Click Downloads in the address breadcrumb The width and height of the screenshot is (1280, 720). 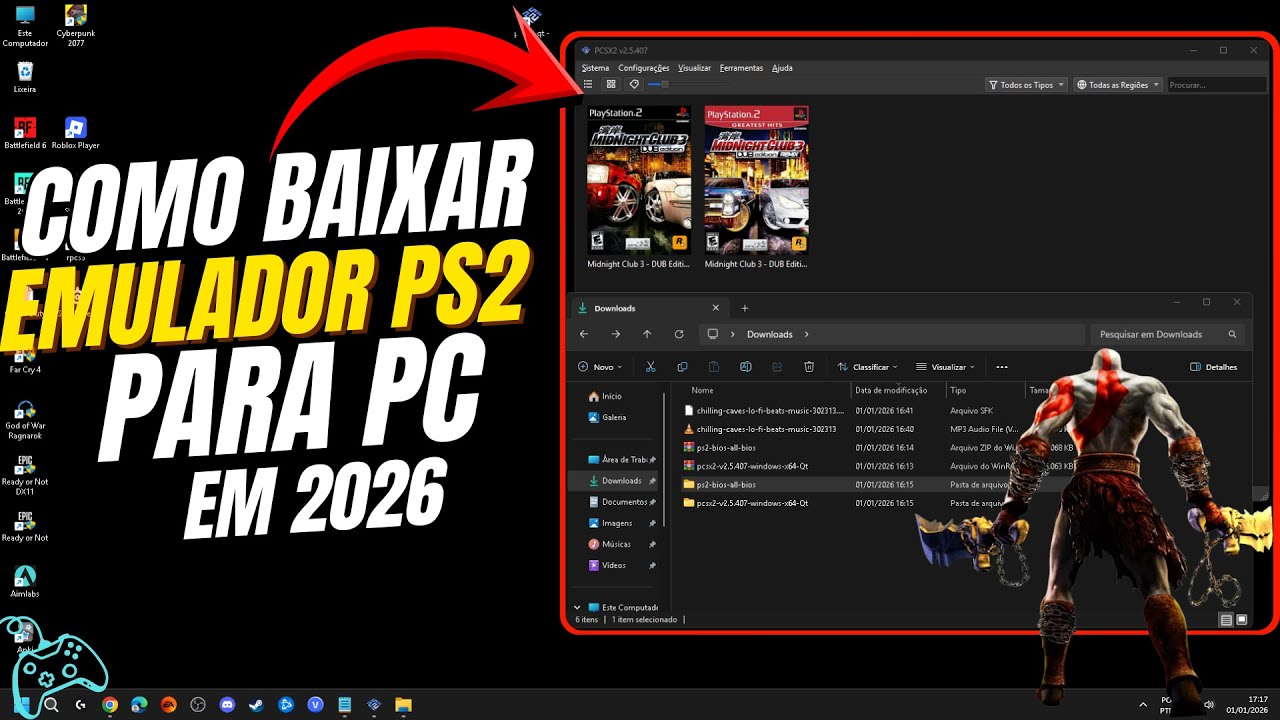tap(769, 334)
